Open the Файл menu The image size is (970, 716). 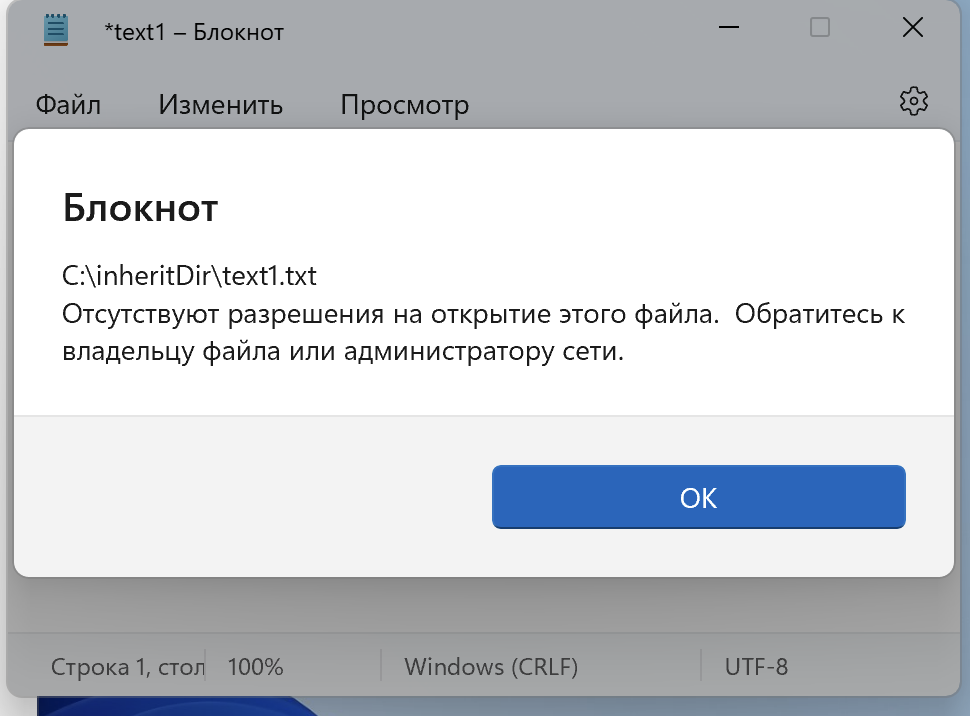[68, 105]
